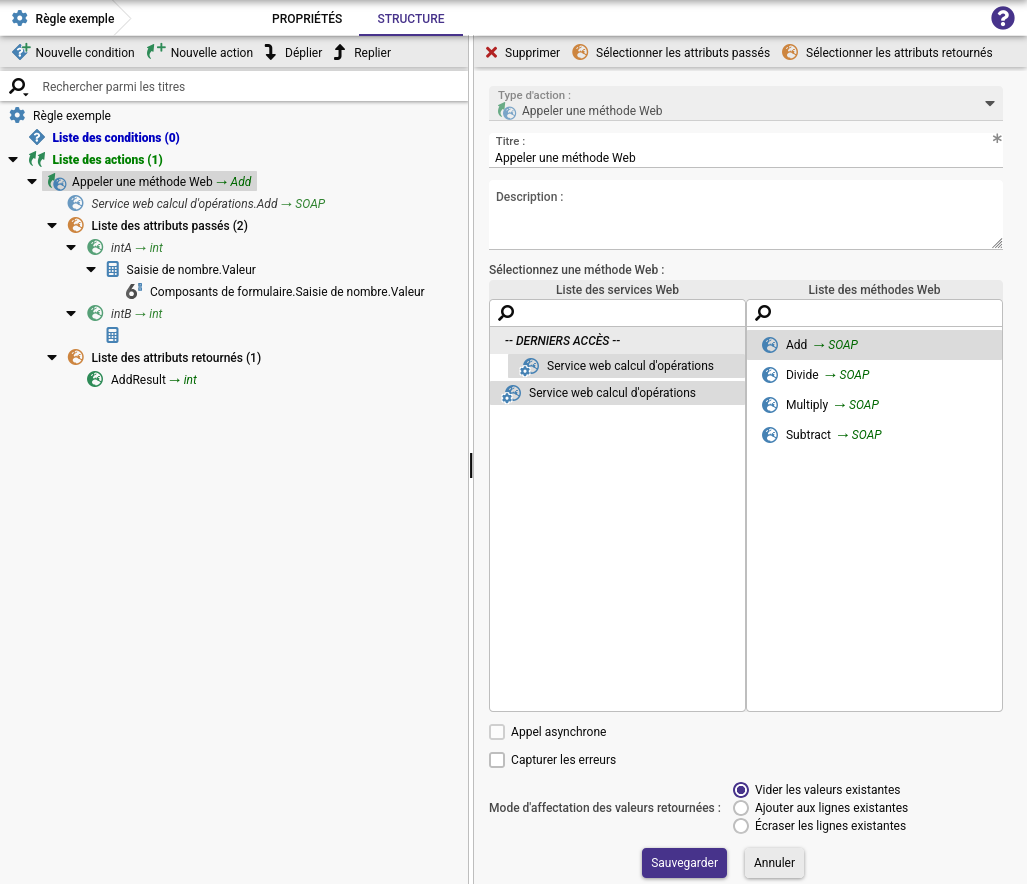This screenshot has width=1027, height=884.
Task: Click the vertical panel splitter handle
Action: coord(470,466)
